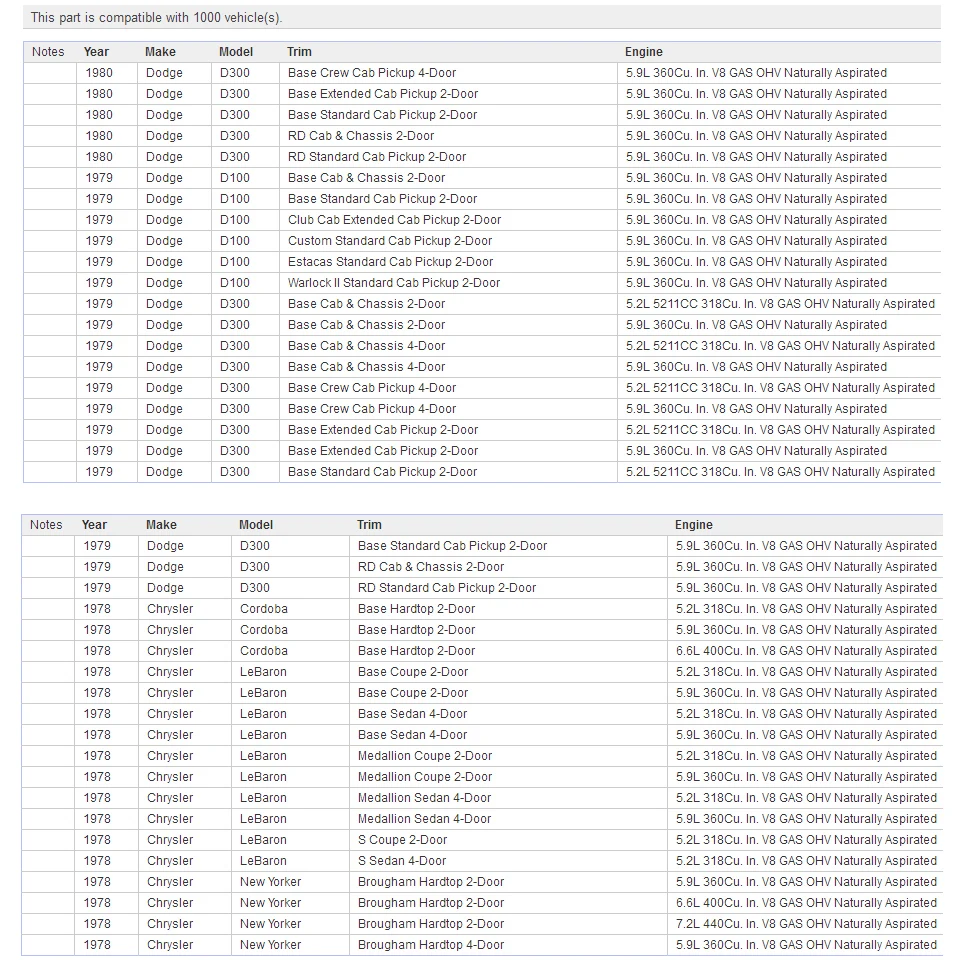The image size is (960, 960).
Task: Select 5.2L engine for D300 Base Cab & Chassis 2-Door
Action: 780,304
